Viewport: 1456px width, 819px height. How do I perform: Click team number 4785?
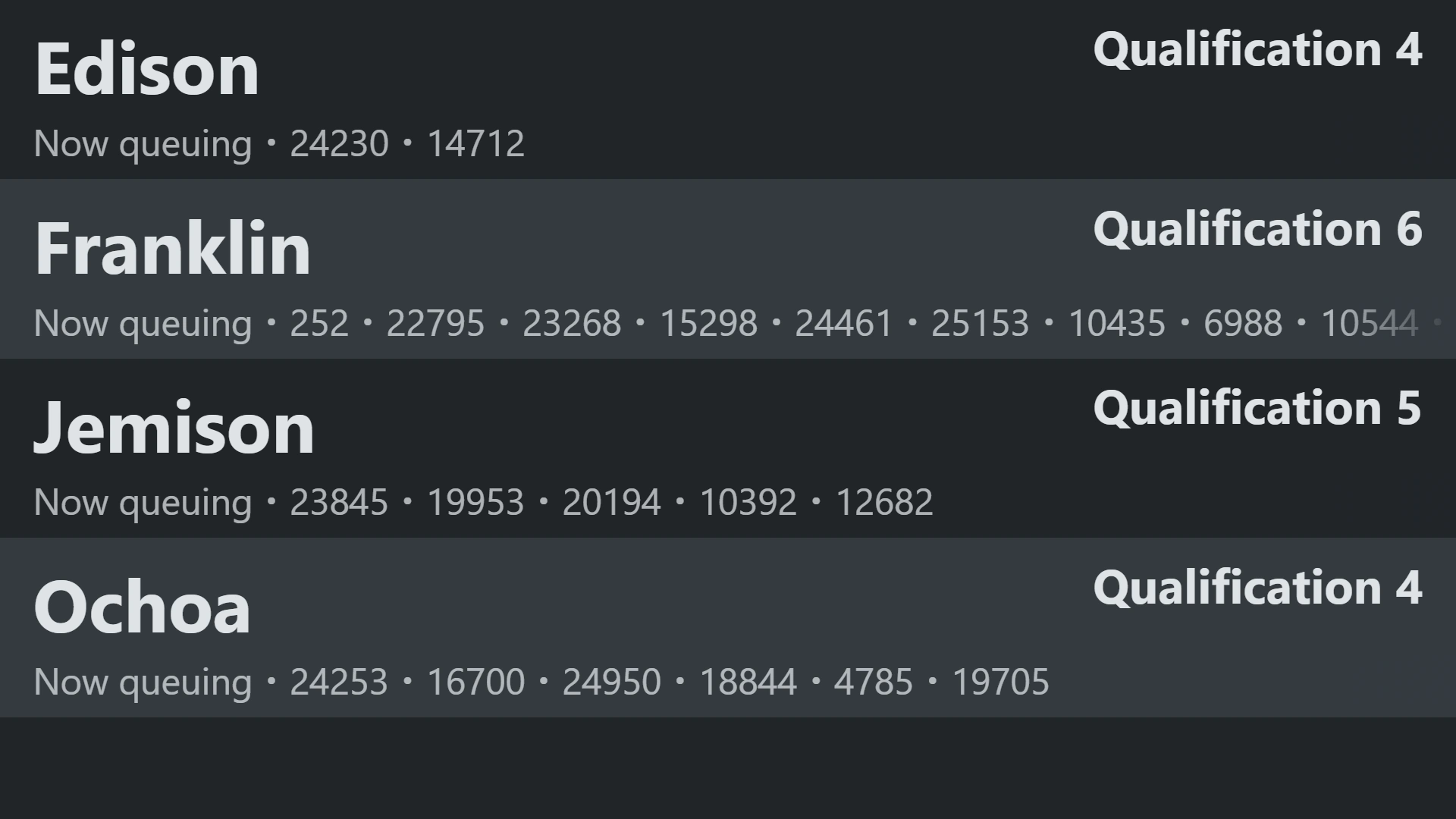click(x=873, y=682)
